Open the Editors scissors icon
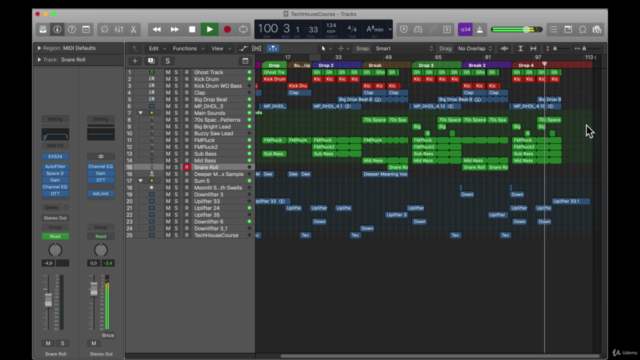This screenshot has height=360, width=640. tap(133, 29)
